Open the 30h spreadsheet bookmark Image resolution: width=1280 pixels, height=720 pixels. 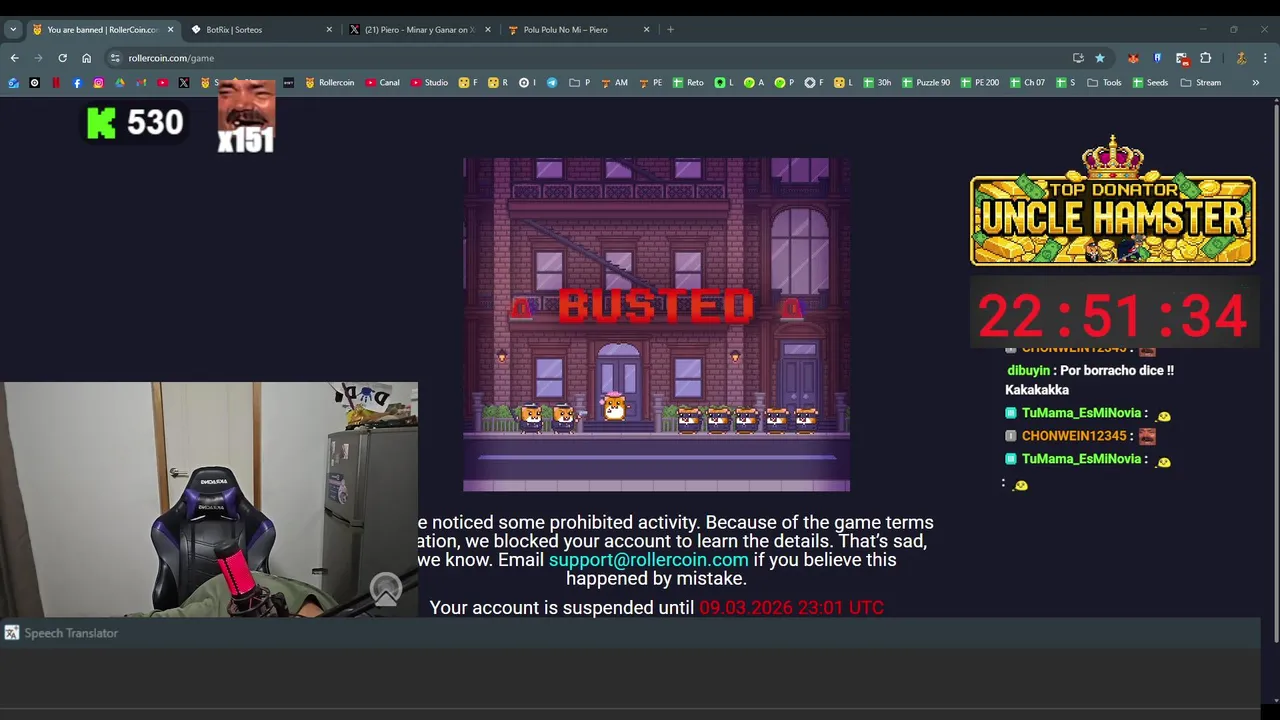click(x=877, y=83)
